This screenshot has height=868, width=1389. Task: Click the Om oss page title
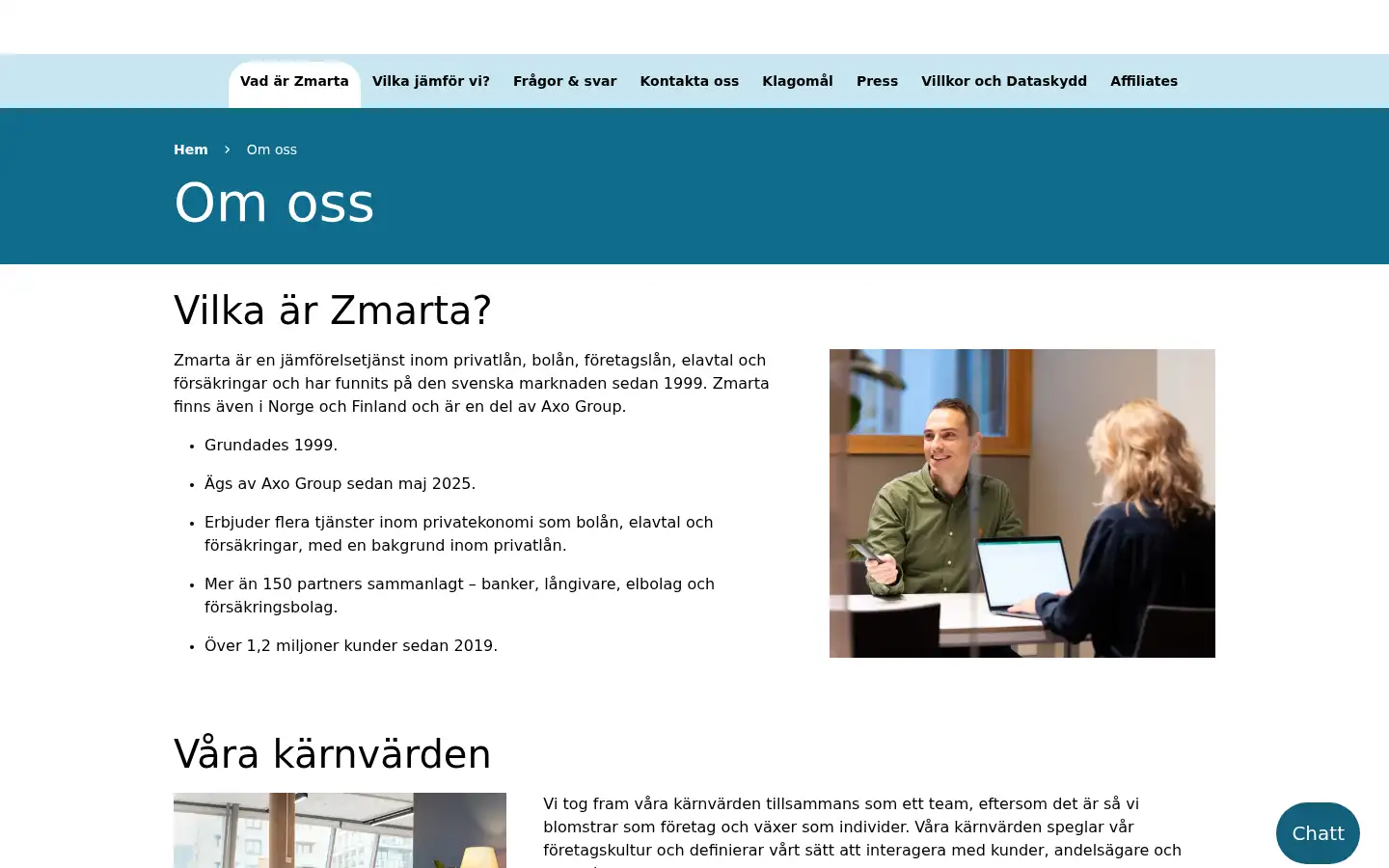point(274,203)
